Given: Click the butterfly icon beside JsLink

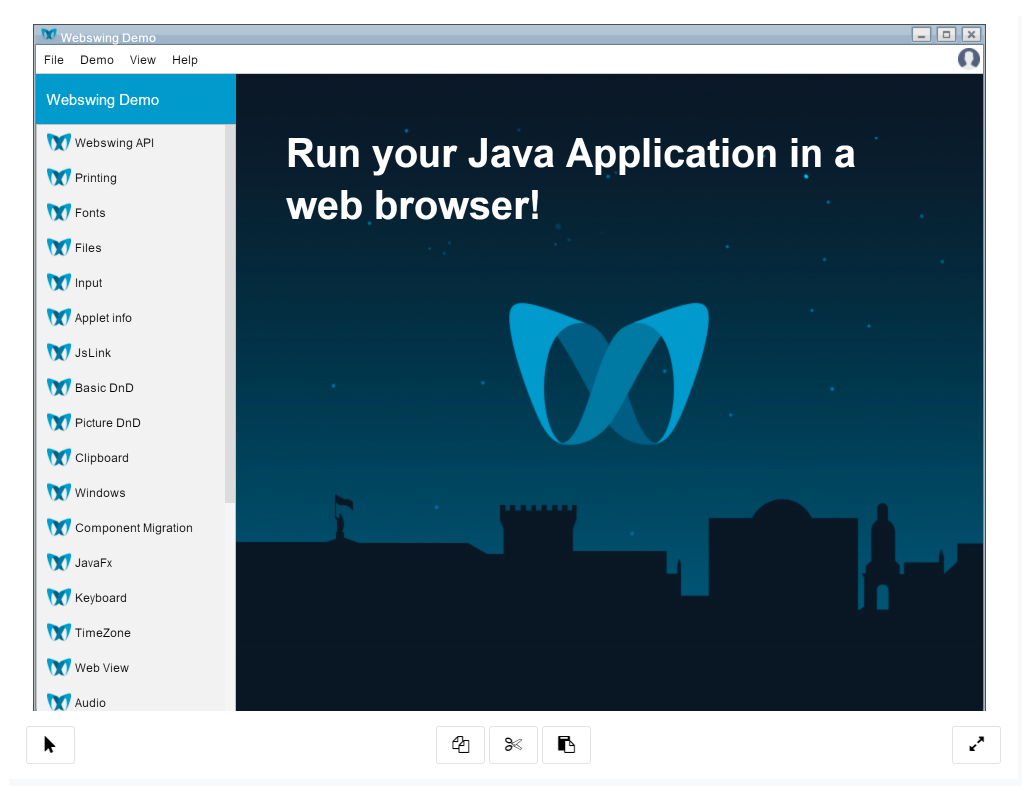Looking at the screenshot, I should 59,353.
